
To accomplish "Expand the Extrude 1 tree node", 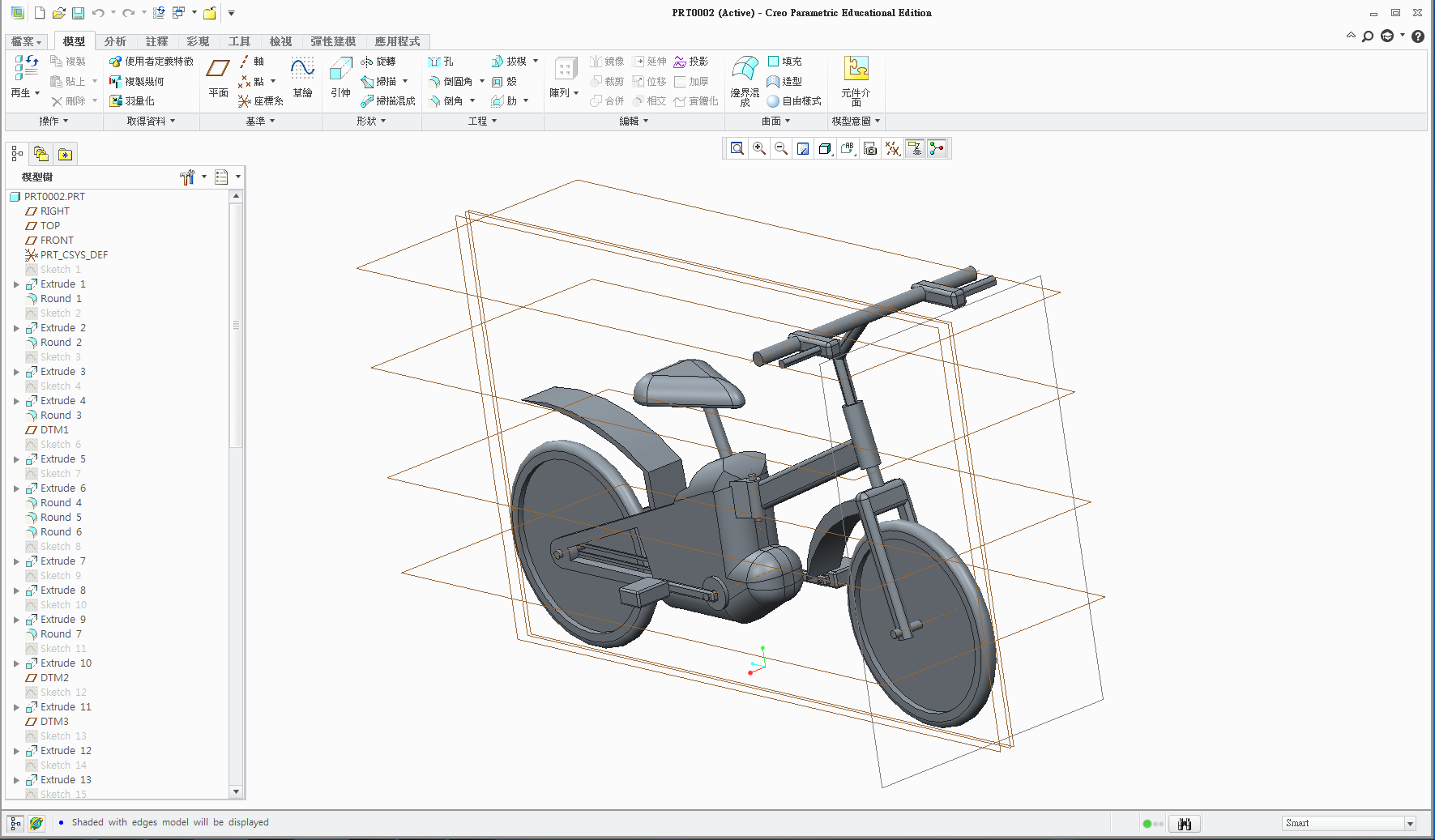I will [x=16, y=284].
